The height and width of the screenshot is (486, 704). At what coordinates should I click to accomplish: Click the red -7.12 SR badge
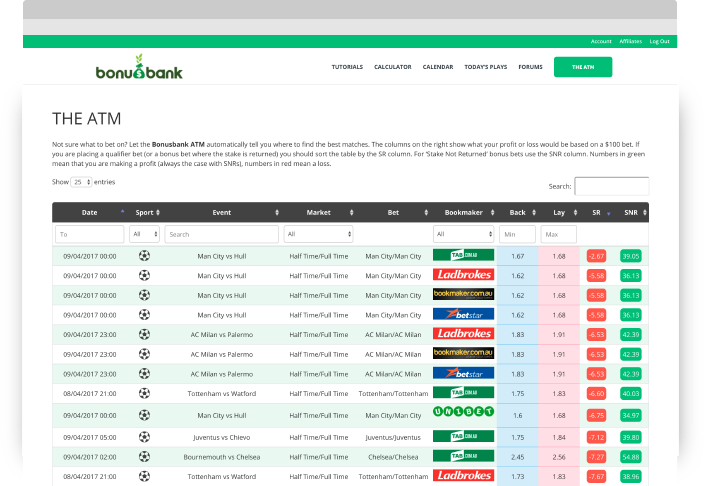click(x=596, y=437)
